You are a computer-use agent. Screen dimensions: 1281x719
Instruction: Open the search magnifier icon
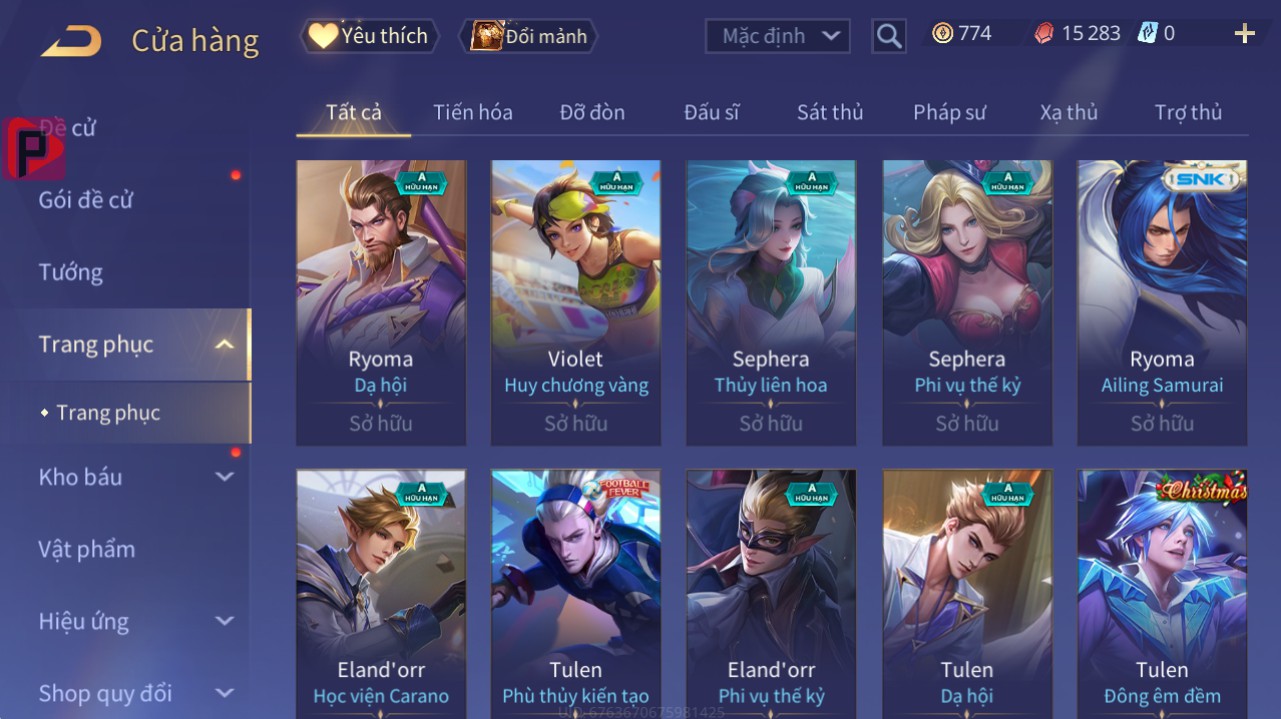888,37
